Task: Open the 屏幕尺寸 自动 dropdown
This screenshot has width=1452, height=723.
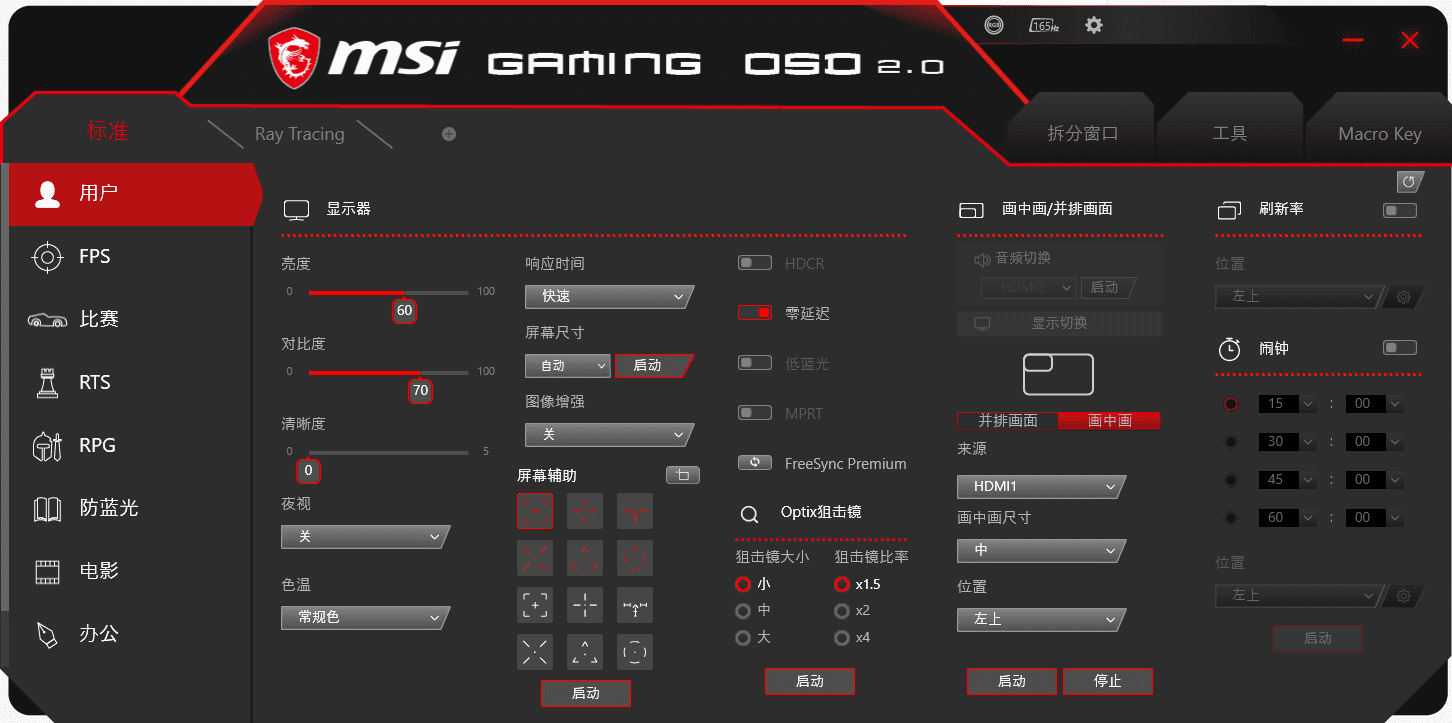Action: coord(567,366)
